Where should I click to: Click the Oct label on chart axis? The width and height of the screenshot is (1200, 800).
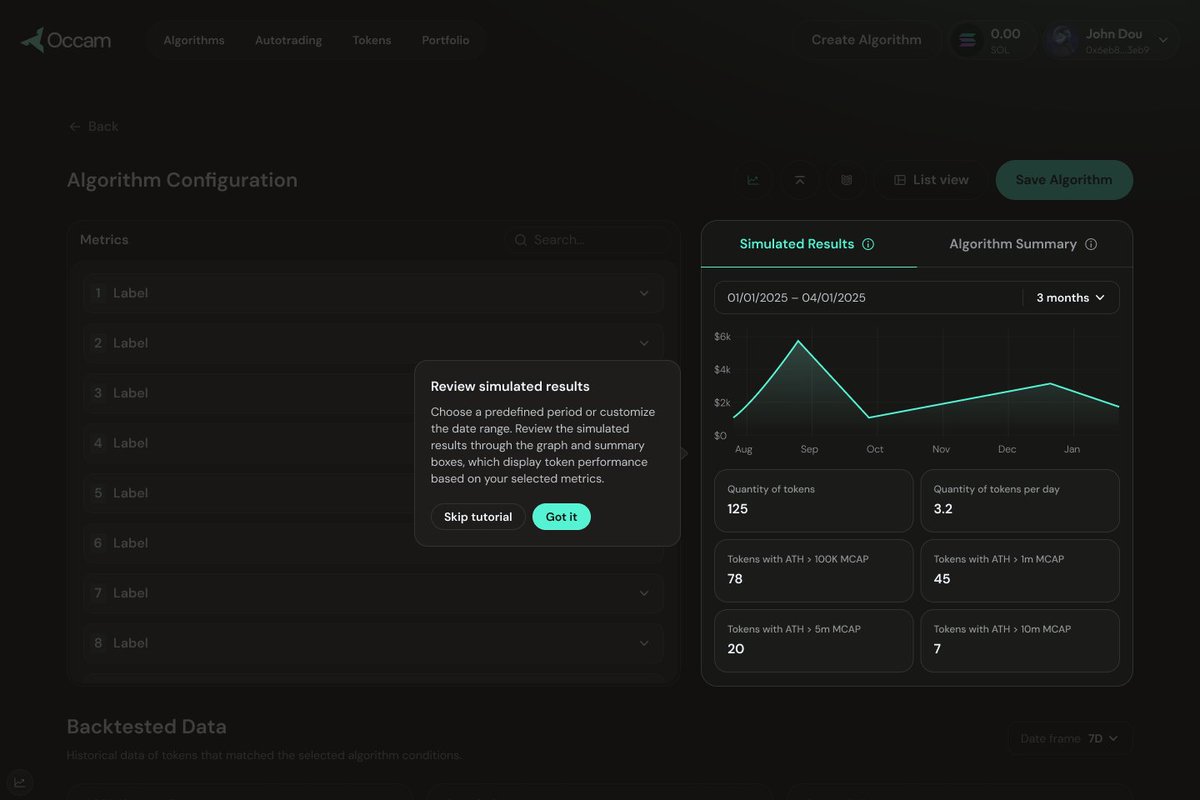click(x=875, y=450)
